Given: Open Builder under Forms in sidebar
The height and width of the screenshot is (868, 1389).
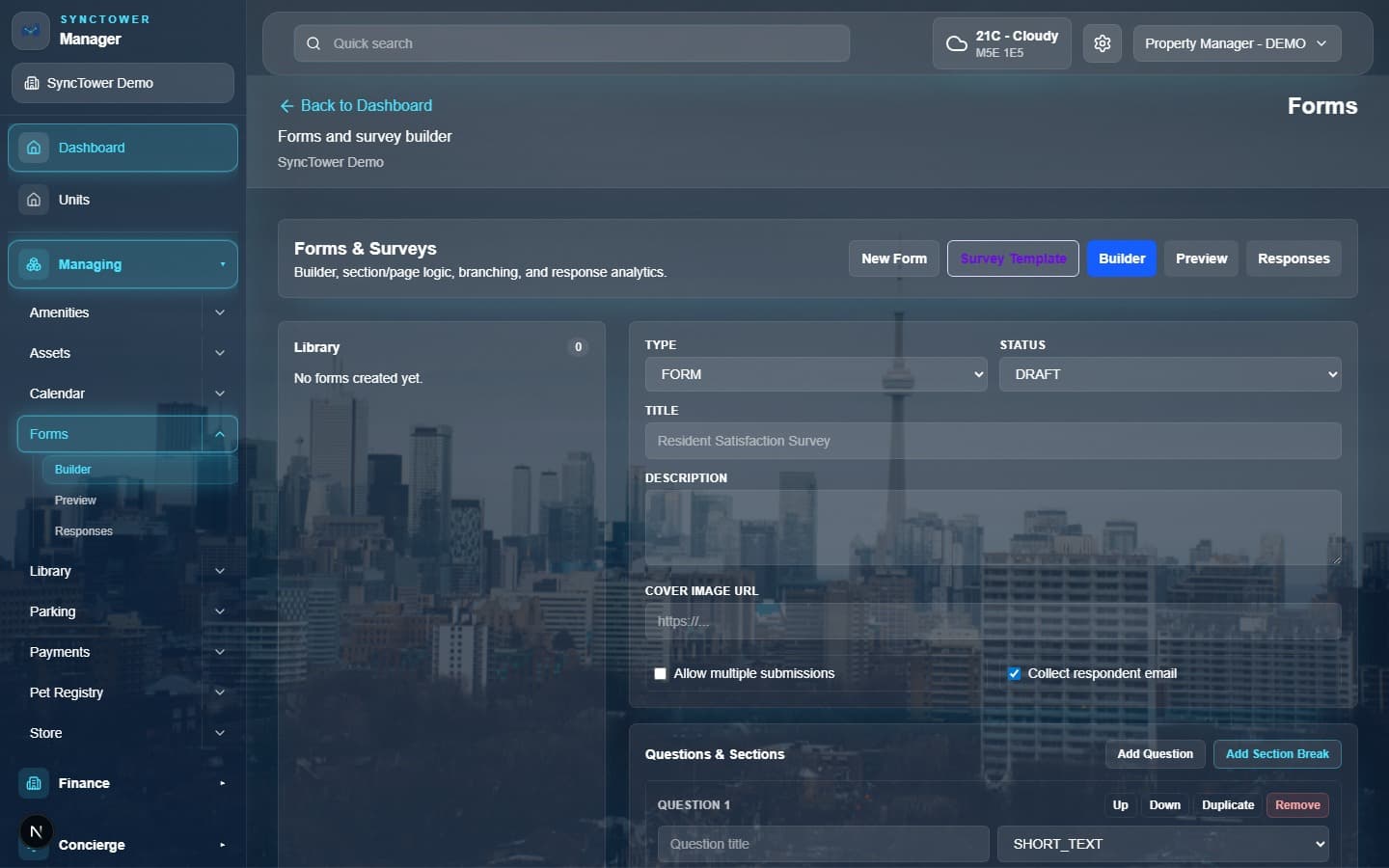Looking at the screenshot, I should tap(139, 470).
